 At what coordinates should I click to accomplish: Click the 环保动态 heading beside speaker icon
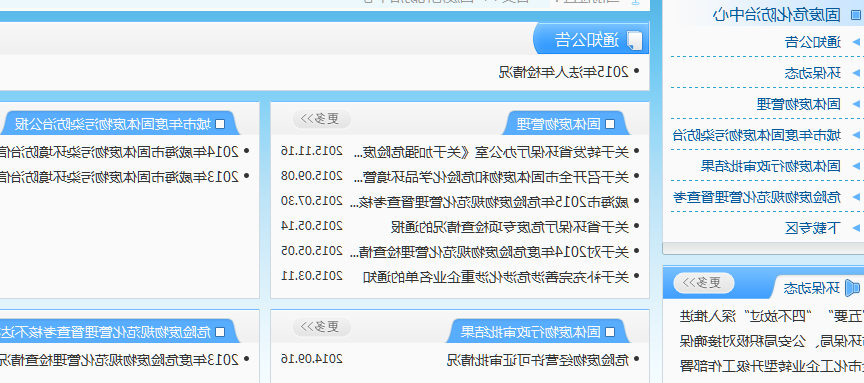pos(812,288)
